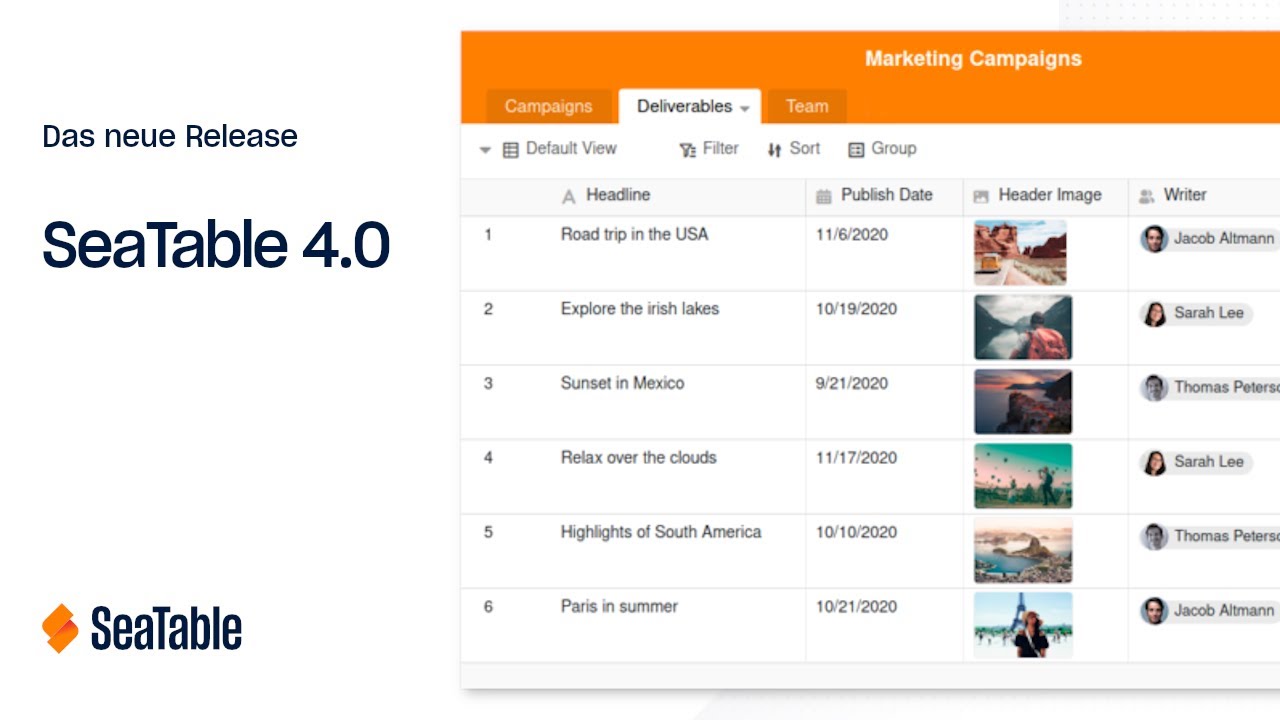Open the Default View label

(x=571, y=148)
